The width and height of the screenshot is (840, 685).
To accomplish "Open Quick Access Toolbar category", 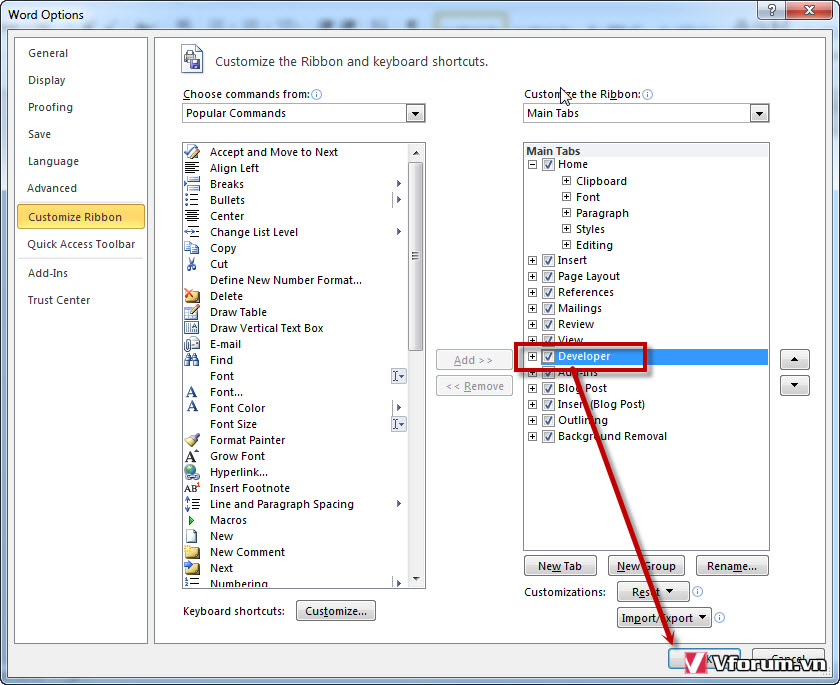I will [x=81, y=244].
